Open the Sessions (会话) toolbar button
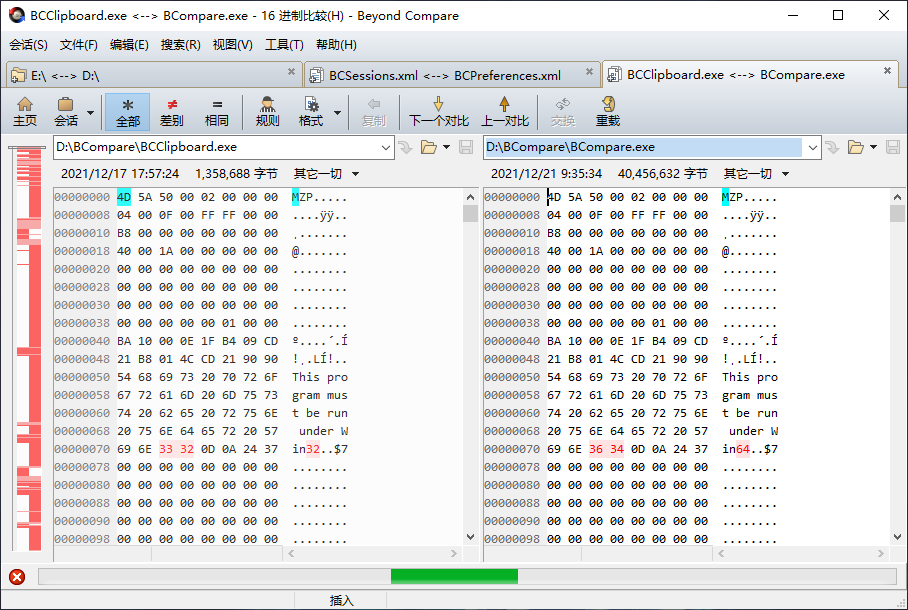 [65, 112]
